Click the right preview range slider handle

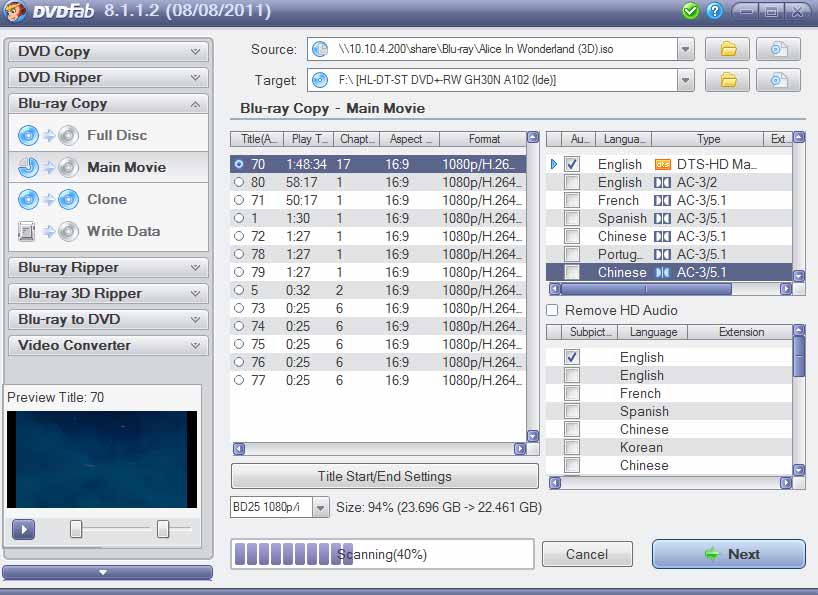163,529
